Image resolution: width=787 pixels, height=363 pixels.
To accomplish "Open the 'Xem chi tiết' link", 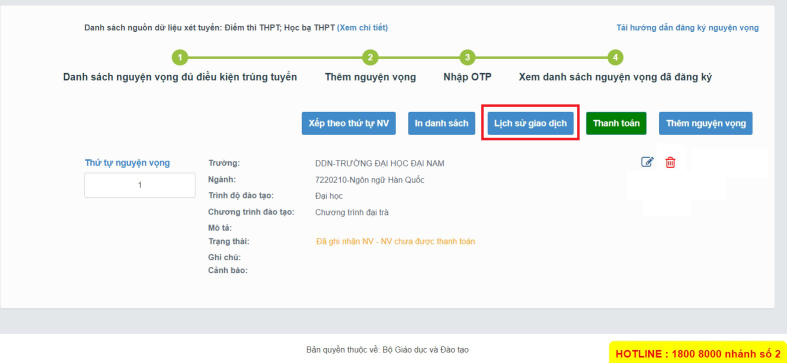I will pyautogui.click(x=362, y=28).
